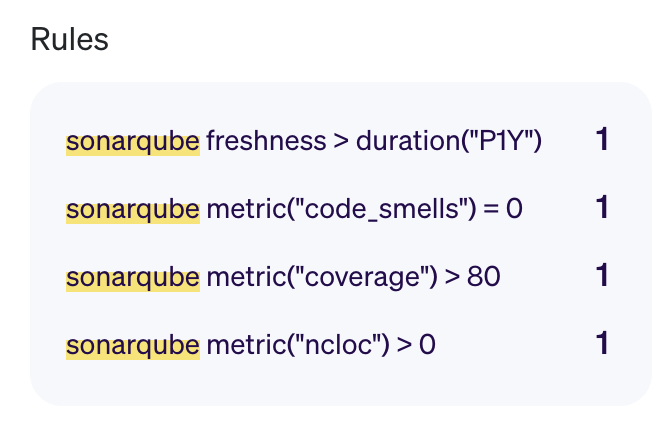This screenshot has width=672, height=444.
Task: Click the Rules section heading
Action: [69, 39]
